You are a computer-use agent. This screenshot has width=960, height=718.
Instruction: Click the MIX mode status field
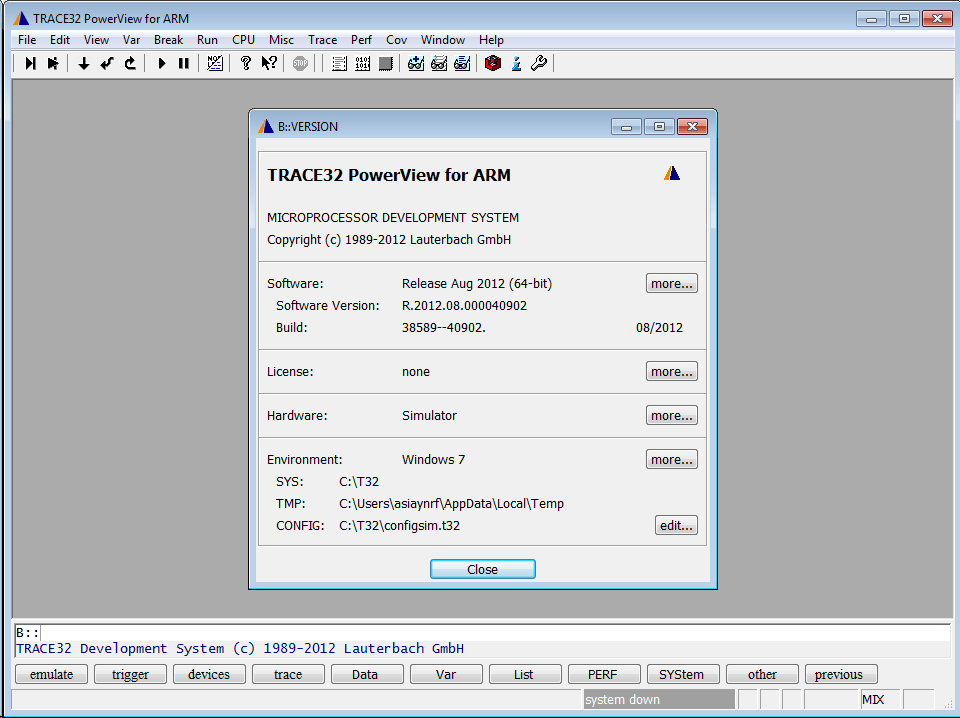pos(880,700)
